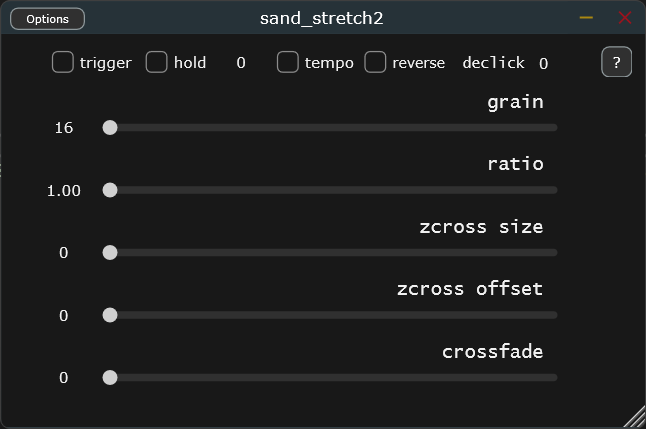The width and height of the screenshot is (646, 429).
Task: Click the number field beside hold
Action: pos(241,63)
